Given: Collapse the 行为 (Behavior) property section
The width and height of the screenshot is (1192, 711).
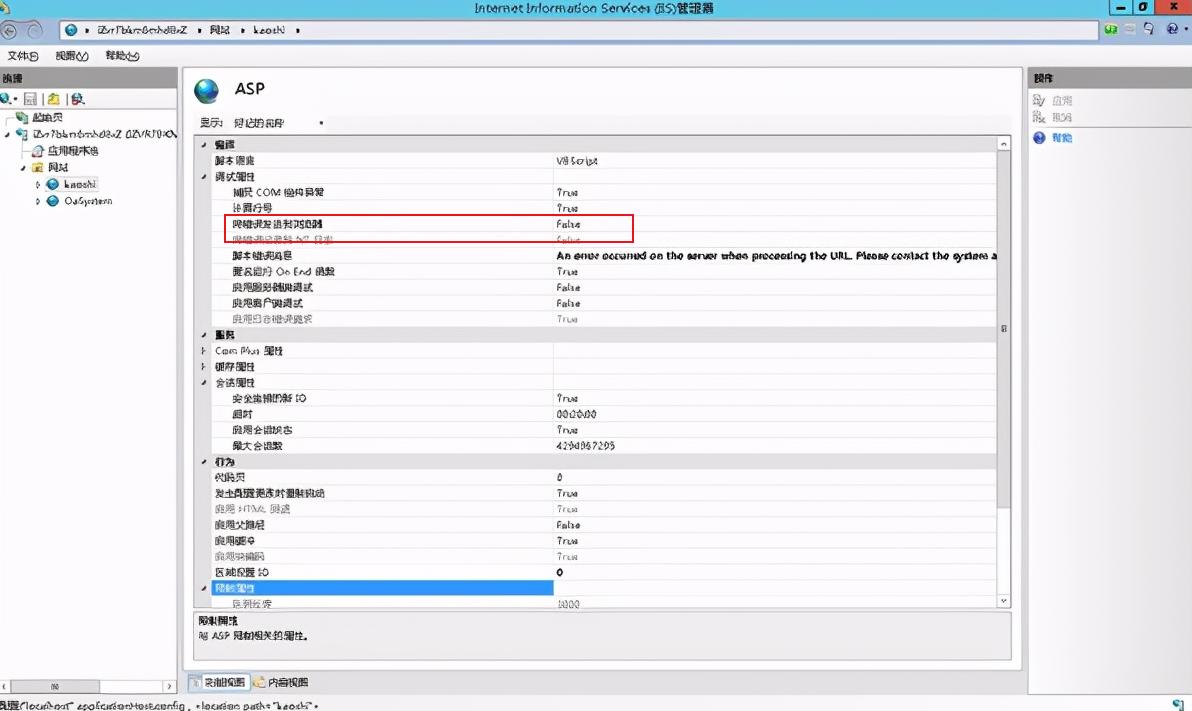Looking at the screenshot, I should tap(204, 462).
